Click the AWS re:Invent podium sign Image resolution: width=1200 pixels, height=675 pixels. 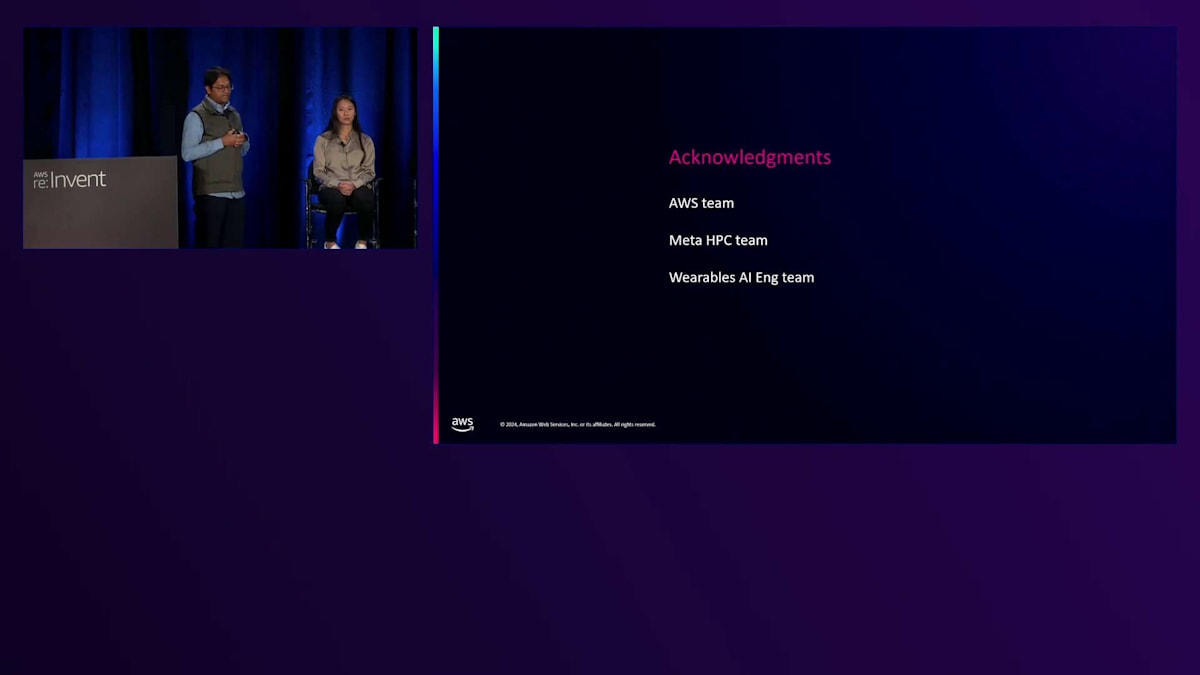pyautogui.click(x=70, y=179)
